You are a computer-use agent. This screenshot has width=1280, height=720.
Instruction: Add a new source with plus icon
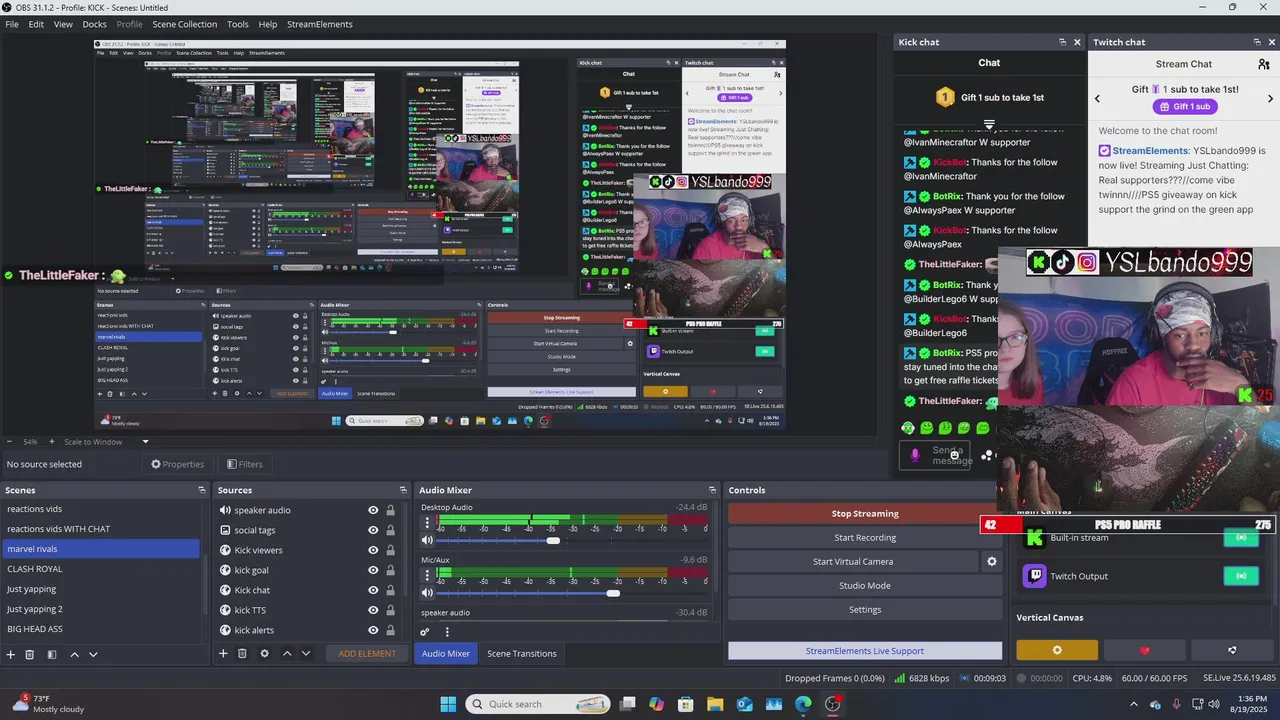tap(223, 653)
